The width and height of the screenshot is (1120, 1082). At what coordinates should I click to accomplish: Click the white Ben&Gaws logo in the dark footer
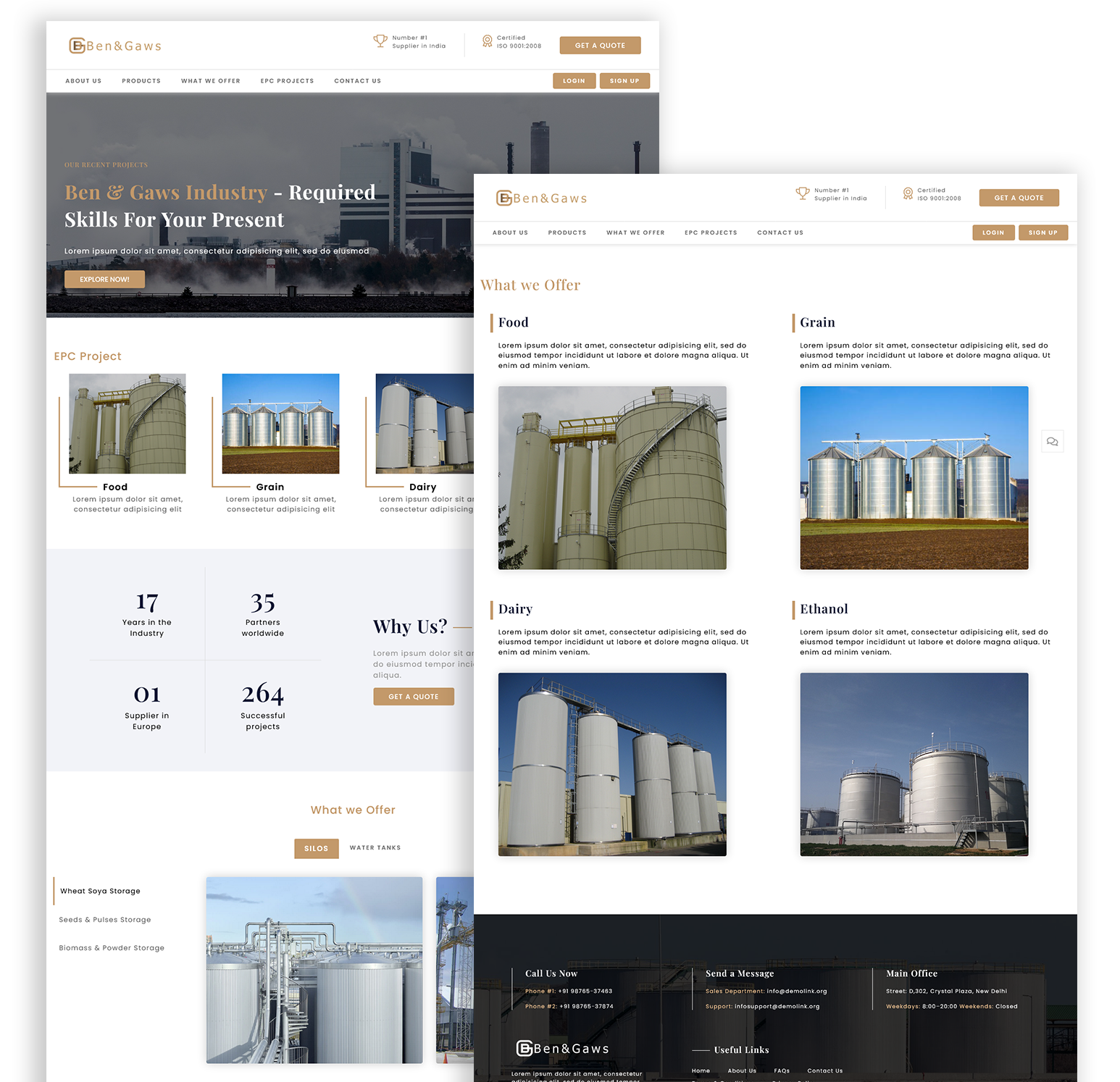point(562,1049)
